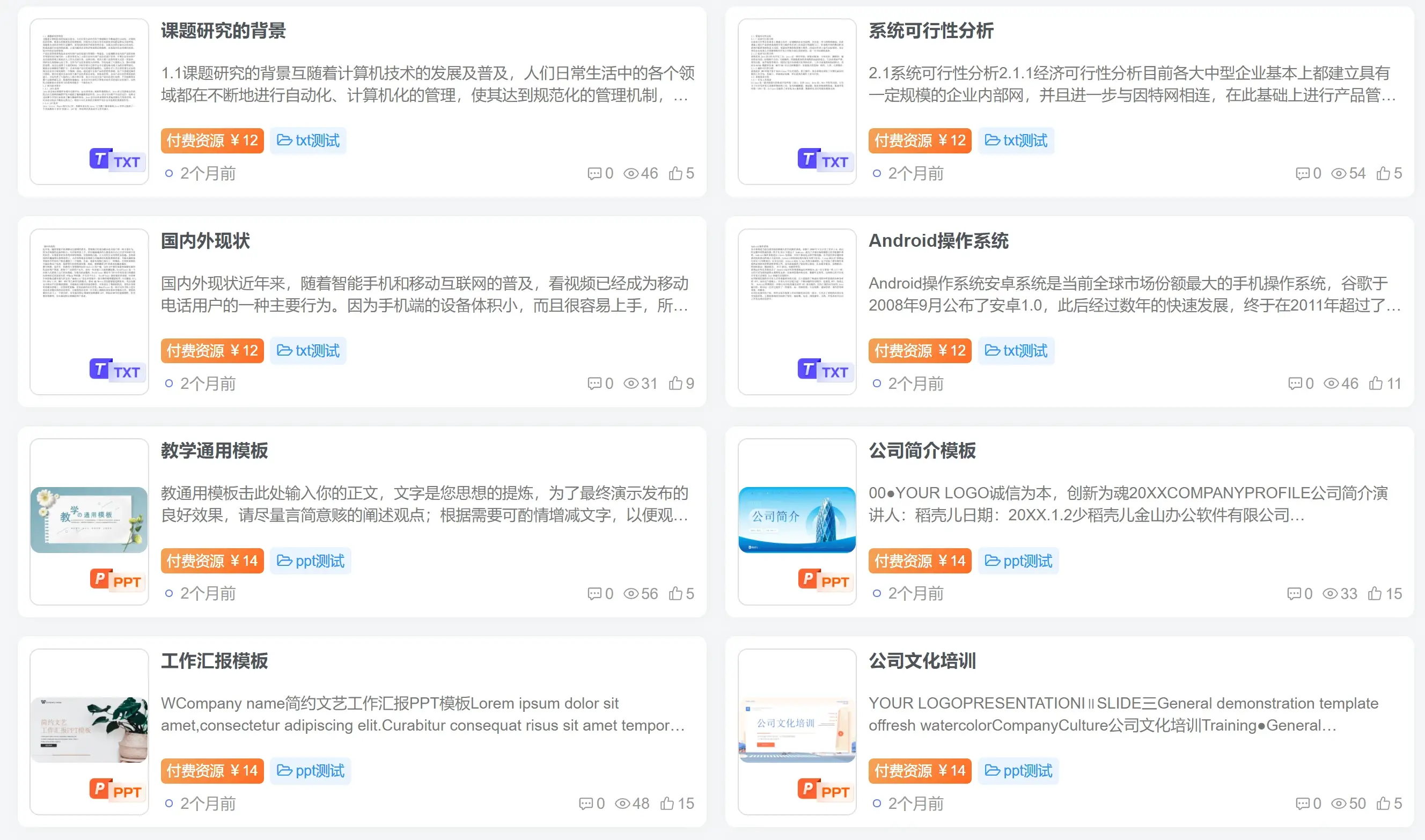
Task: Open the ppt测试 category on 公司简介模板
Action: pyautogui.click(x=1018, y=561)
